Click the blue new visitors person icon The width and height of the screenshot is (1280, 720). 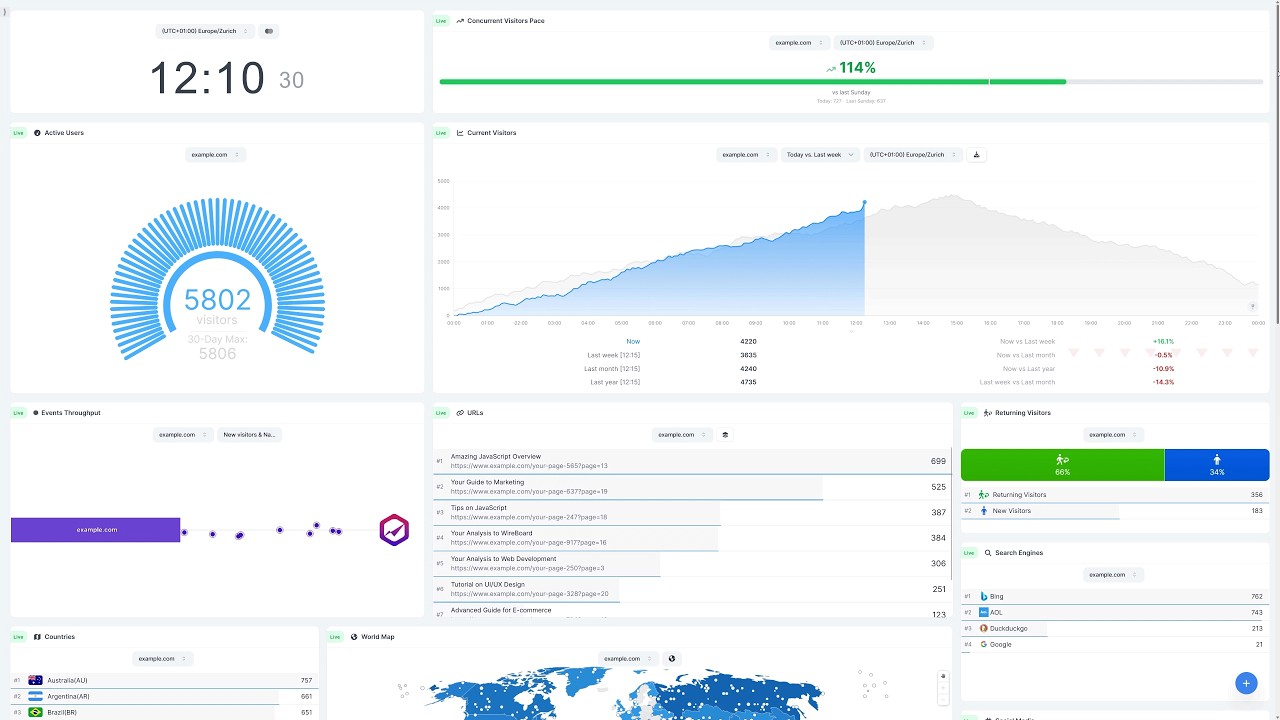tap(1217, 460)
